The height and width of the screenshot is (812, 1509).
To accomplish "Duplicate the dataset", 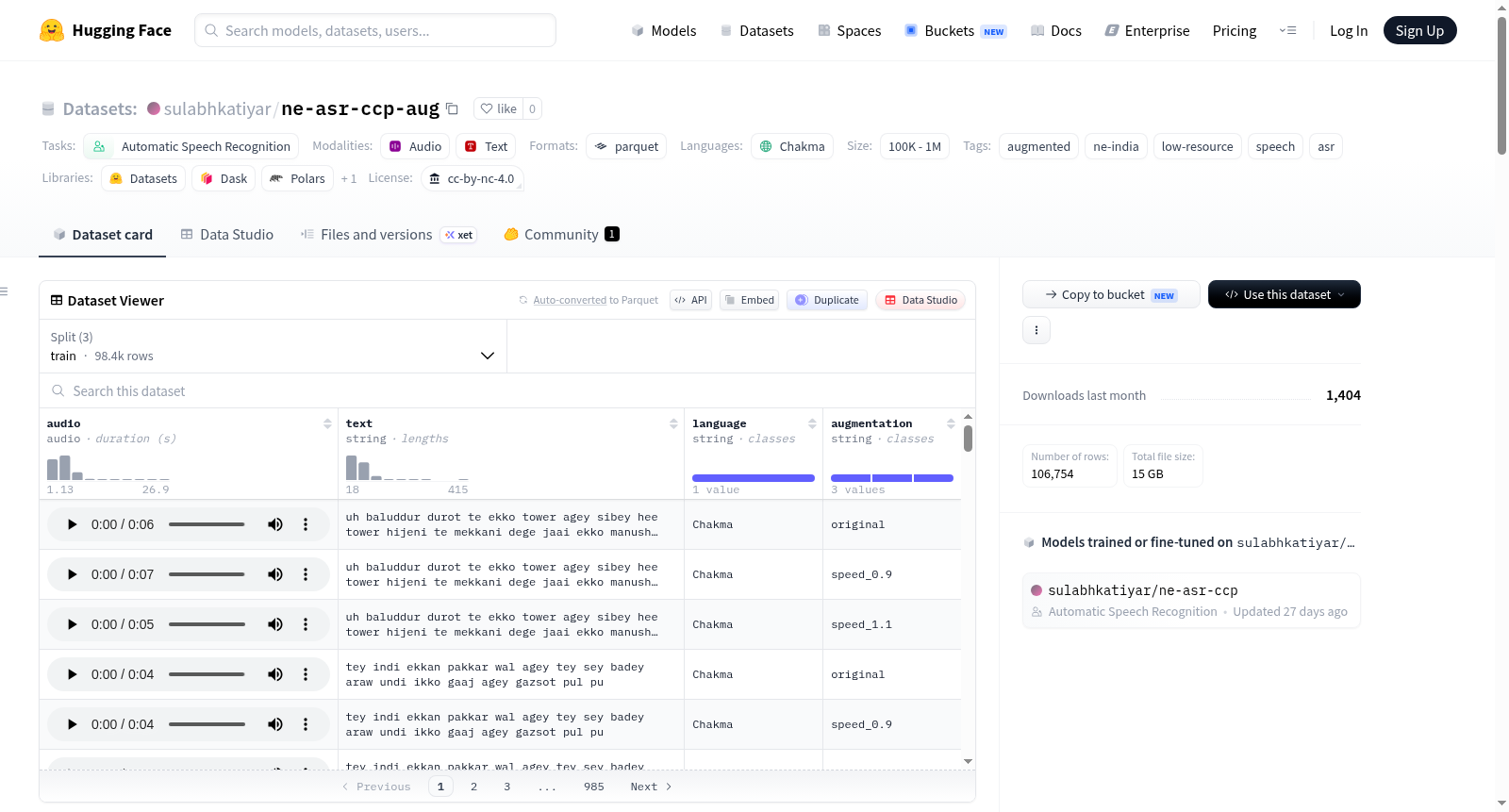I will click(x=826, y=300).
